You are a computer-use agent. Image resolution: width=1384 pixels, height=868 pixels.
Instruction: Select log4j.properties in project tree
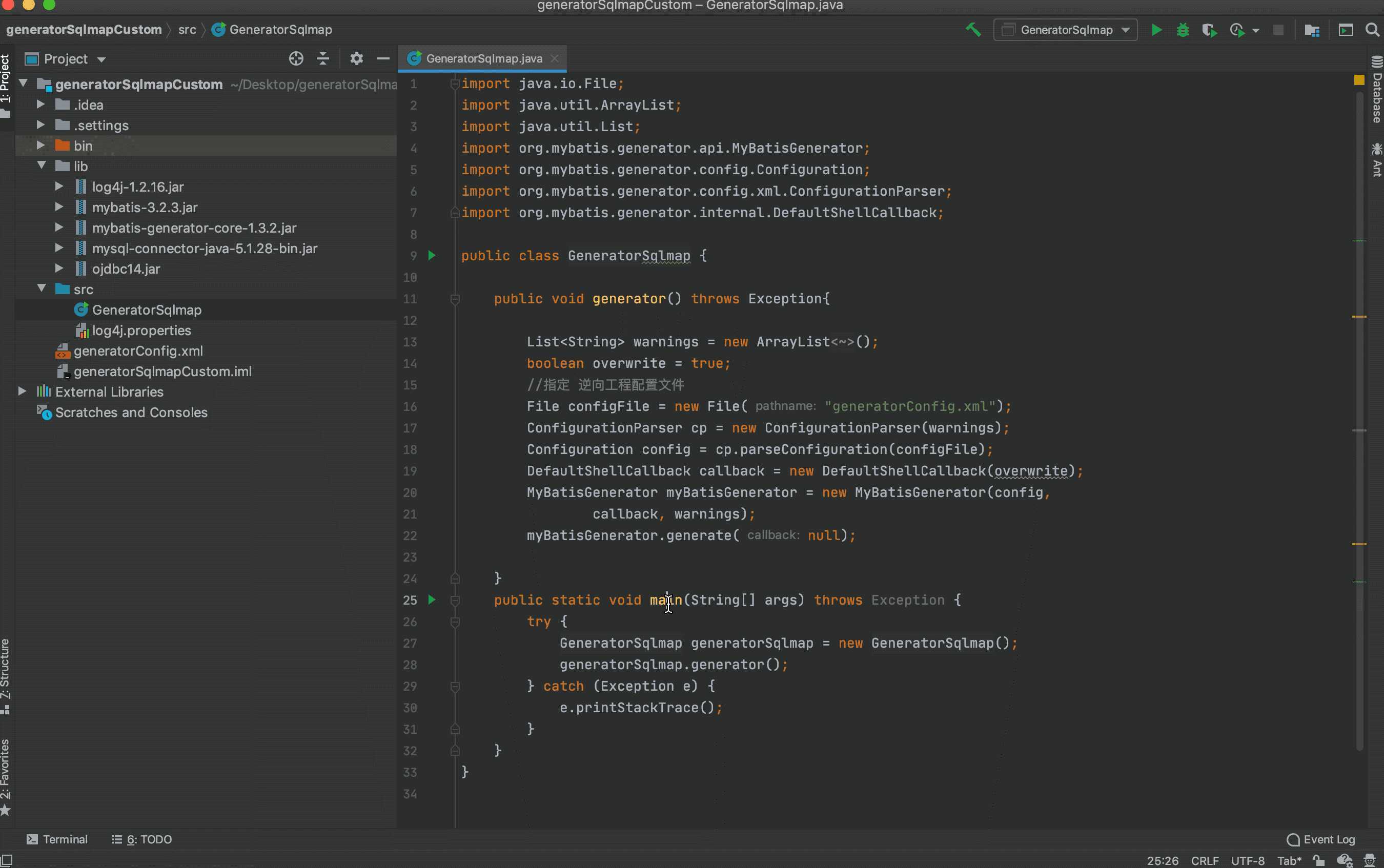click(133, 330)
